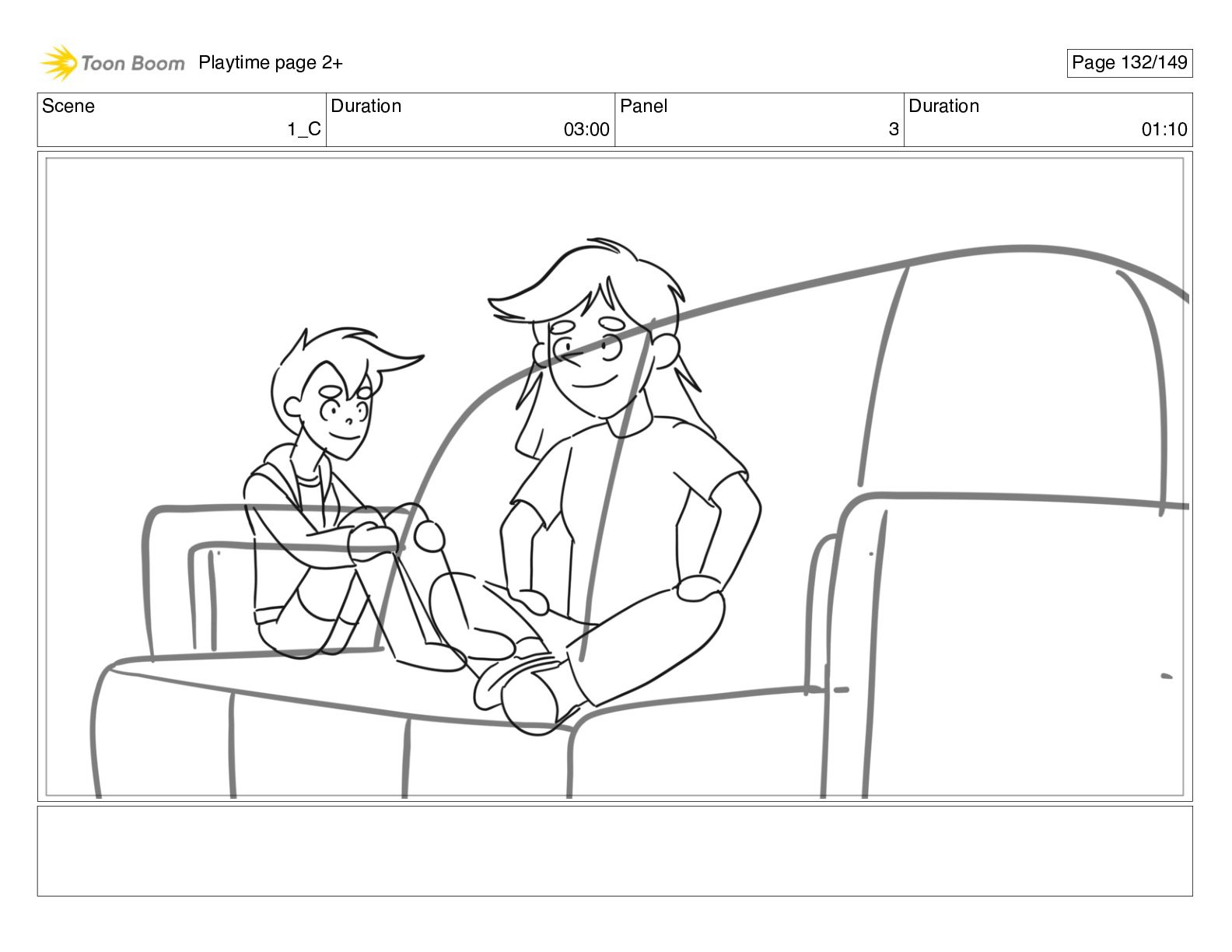Screen dimensions: 1232x952
Task: Click the Toon Boom logo
Action: [x=113, y=63]
